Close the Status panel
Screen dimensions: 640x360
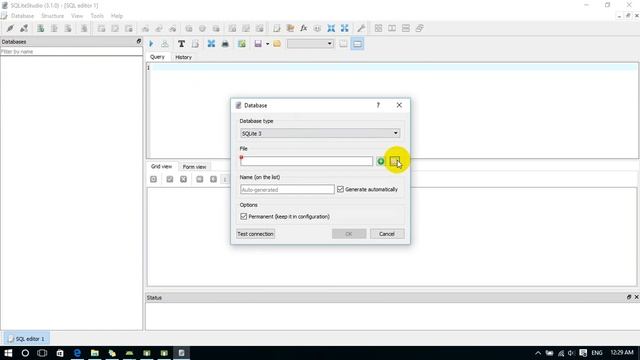(x=636, y=297)
